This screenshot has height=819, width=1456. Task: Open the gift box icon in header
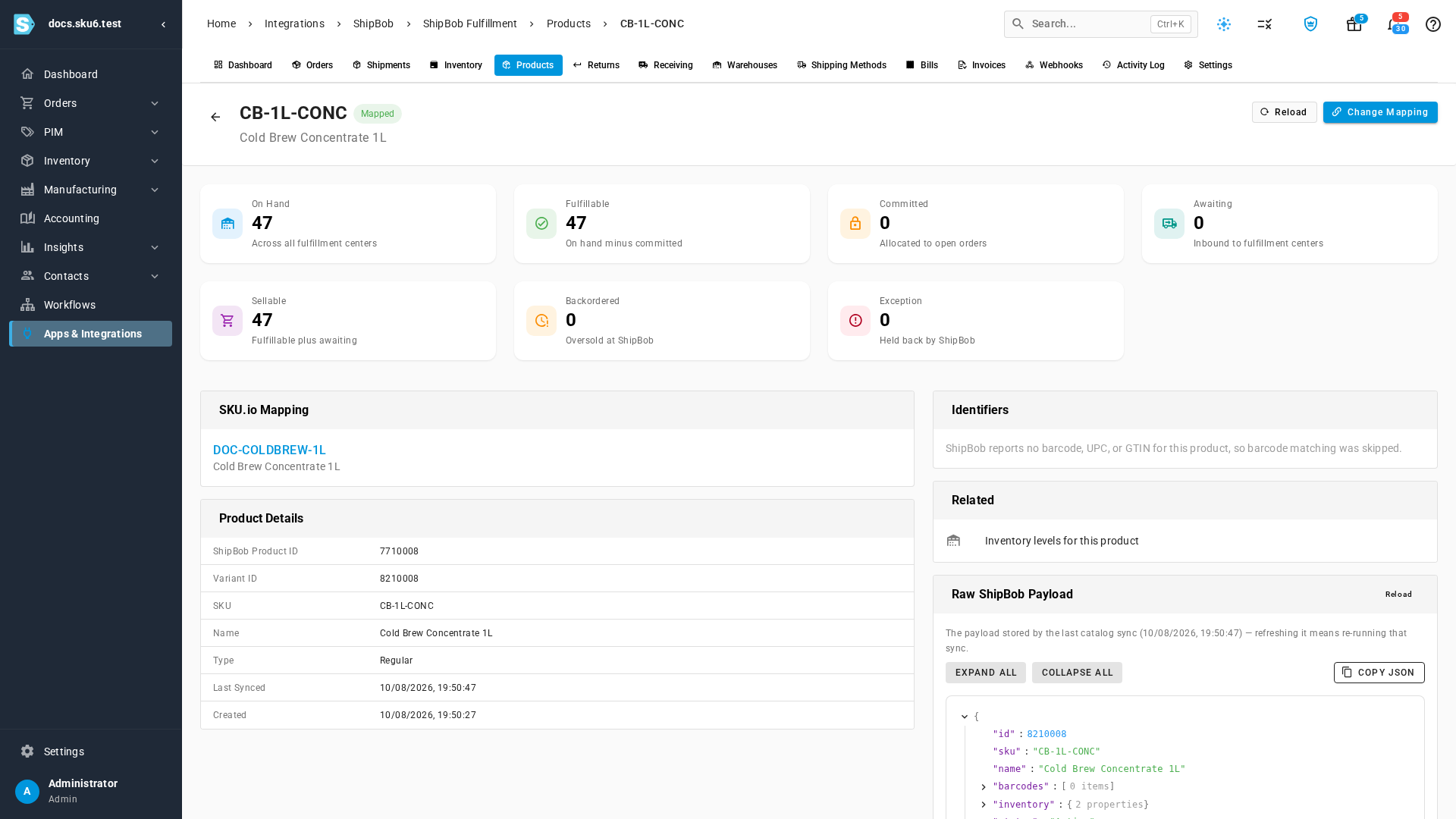(1354, 24)
